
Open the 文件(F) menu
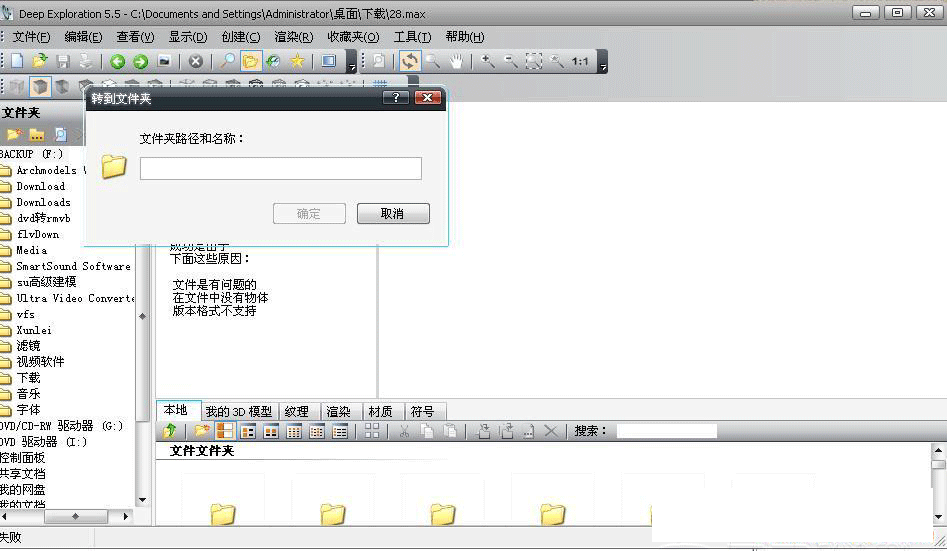click(x=31, y=37)
